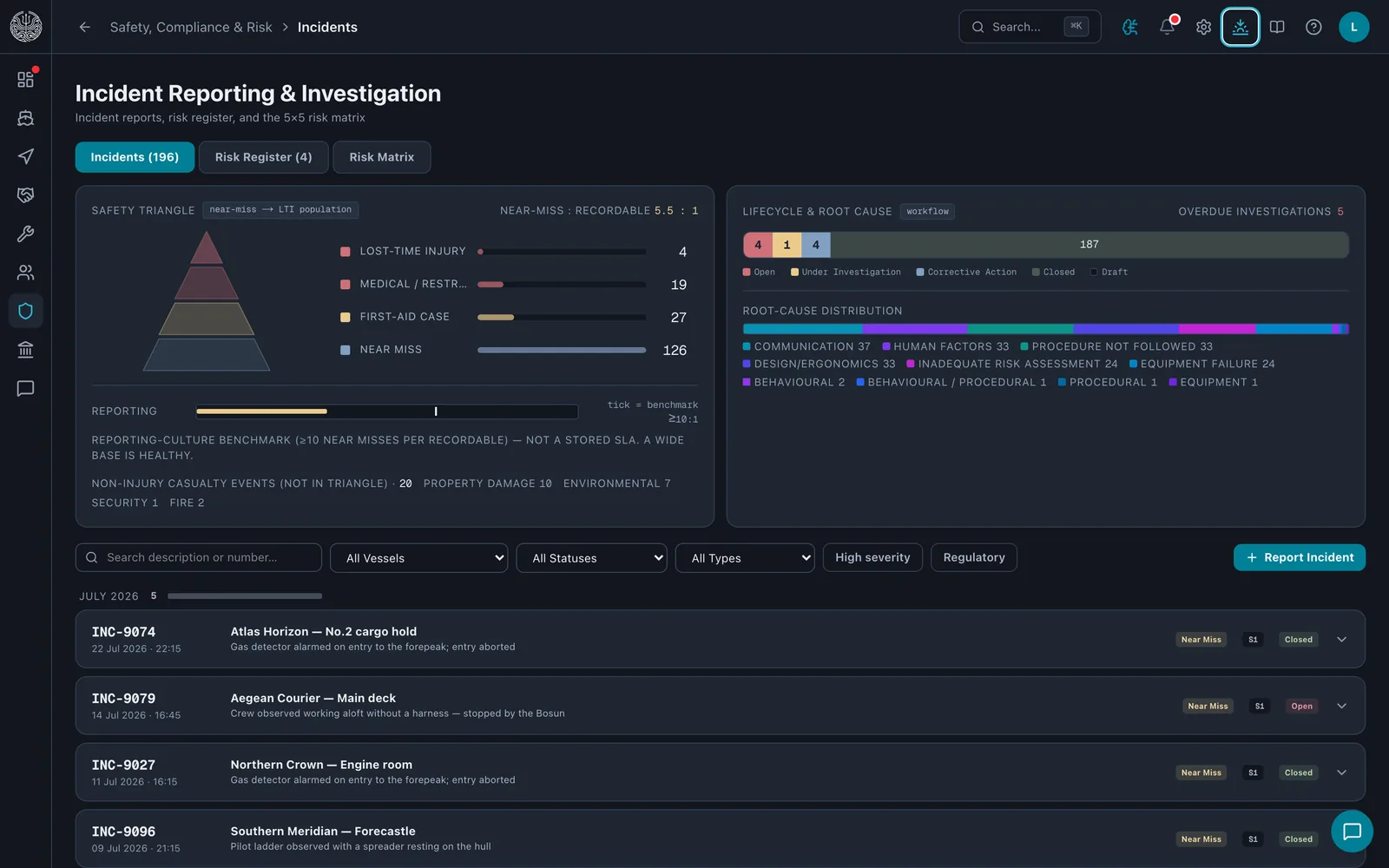Click the Under Investigation segment showing 1
The image size is (1389, 868).
(787, 245)
